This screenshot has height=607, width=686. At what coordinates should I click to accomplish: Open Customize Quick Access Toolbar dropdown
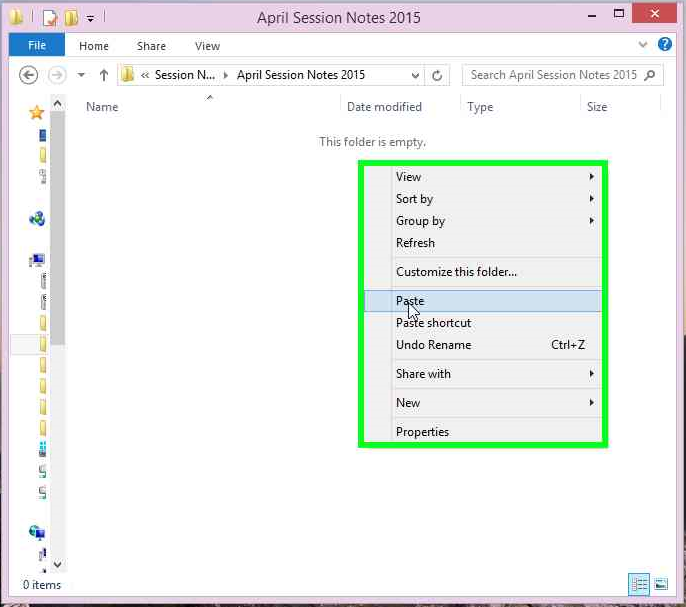click(x=90, y=18)
